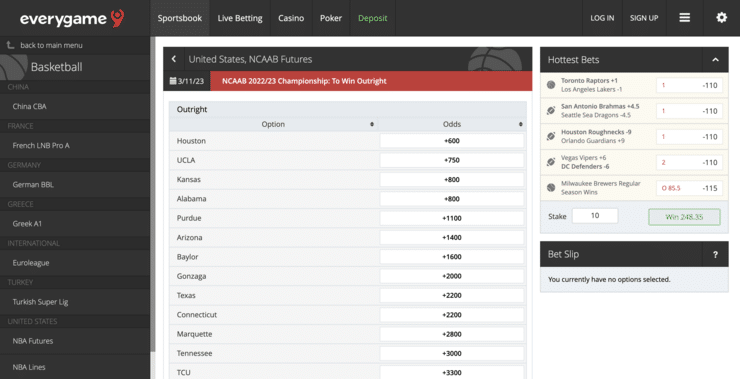The width and height of the screenshot is (740, 379).
Task: Pick DC Defenders -6 at -110
Action: [689, 162]
